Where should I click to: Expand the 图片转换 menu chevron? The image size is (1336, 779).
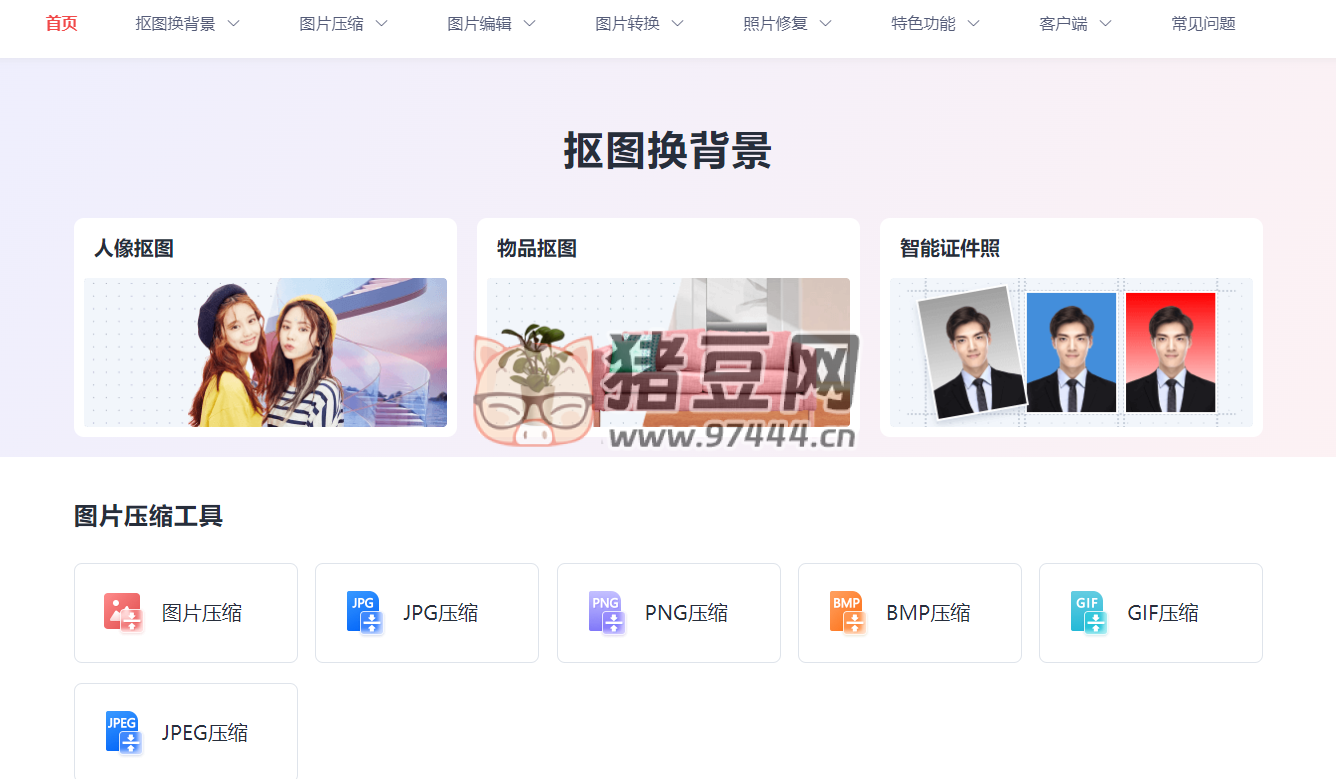[x=677, y=23]
